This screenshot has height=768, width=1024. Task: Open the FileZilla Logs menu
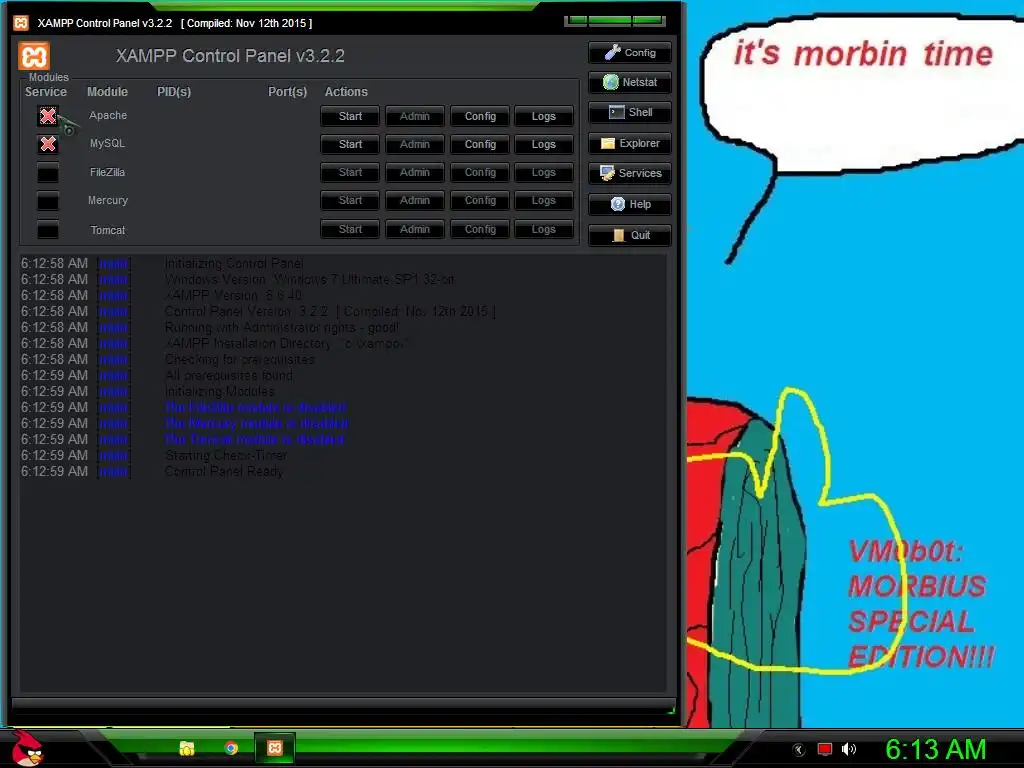(543, 172)
